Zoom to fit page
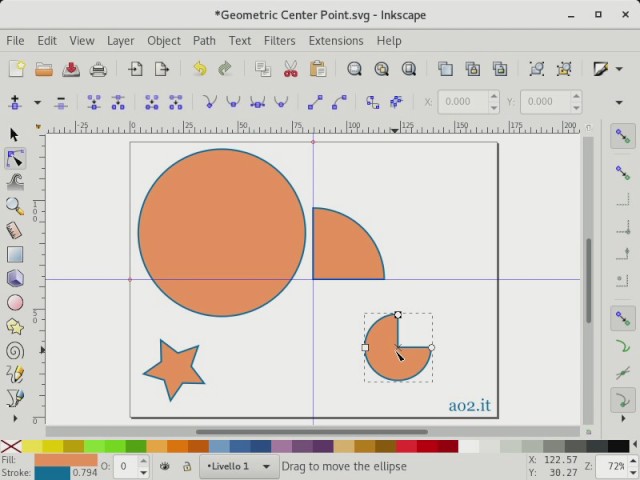 [409, 69]
